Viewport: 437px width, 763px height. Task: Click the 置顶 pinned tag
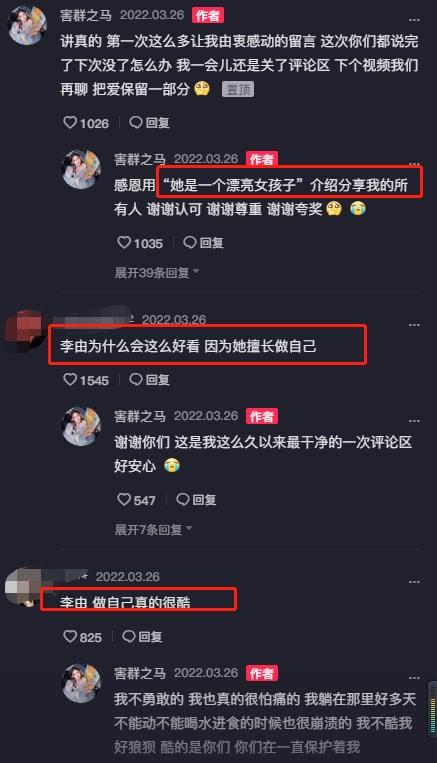pos(238,90)
